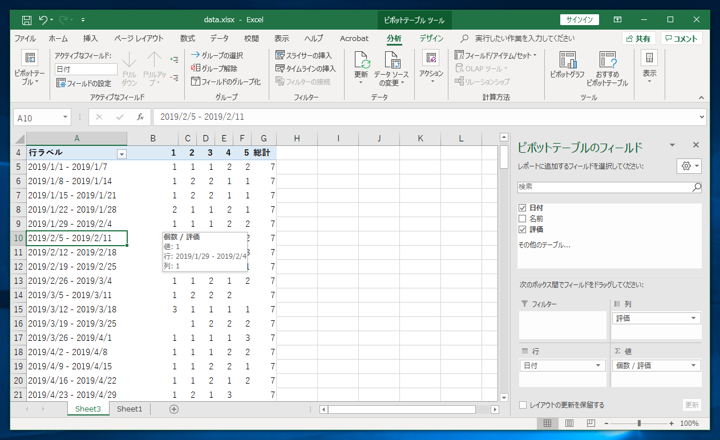Screen dimensions: 720x440
Task: Select column H header
Action: (x=297, y=138)
